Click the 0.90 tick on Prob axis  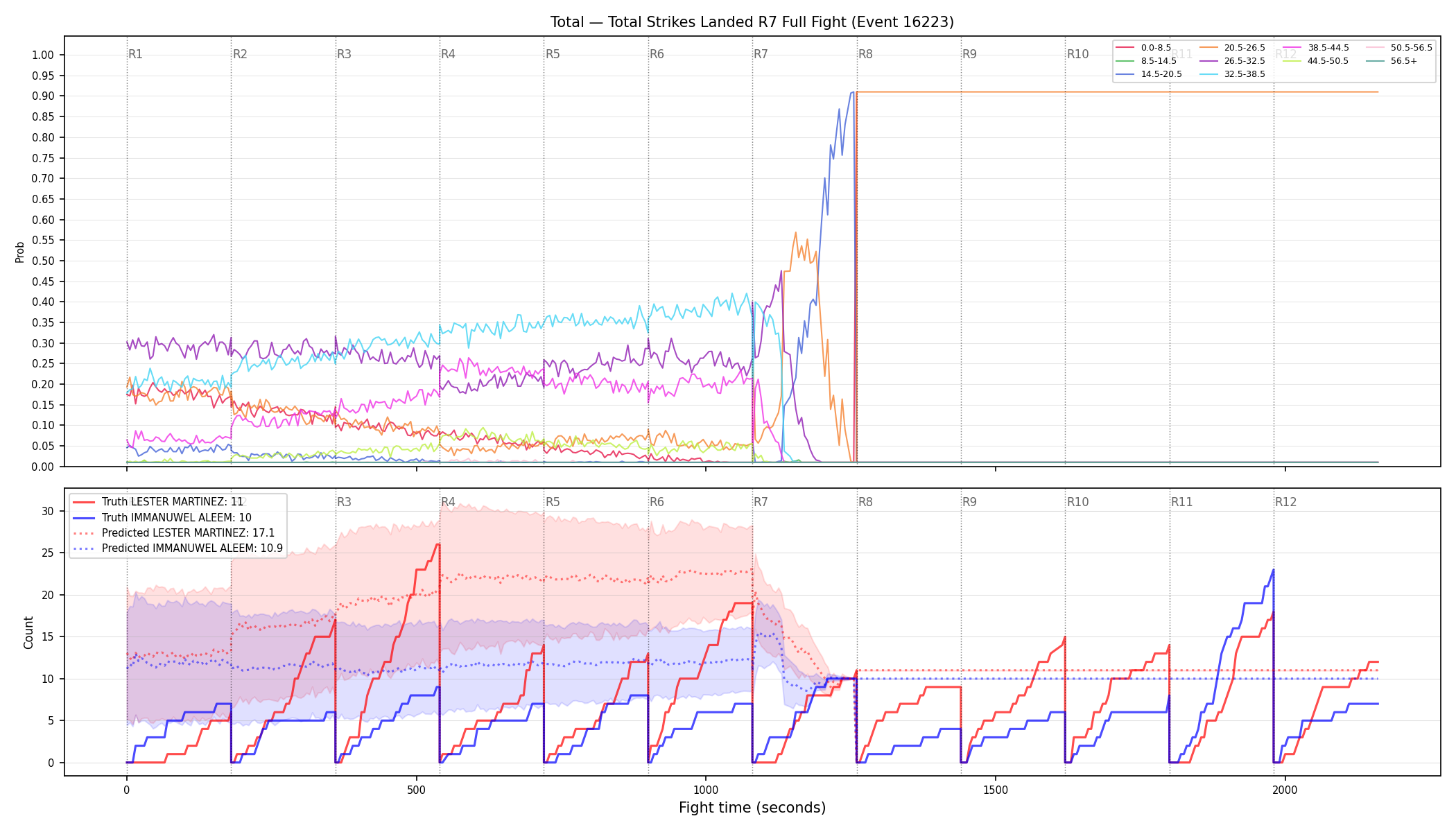point(43,96)
